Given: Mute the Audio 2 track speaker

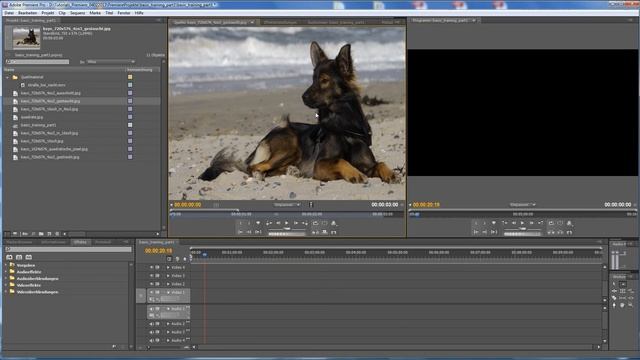Looking at the screenshot, I should [x=151, y=324].
